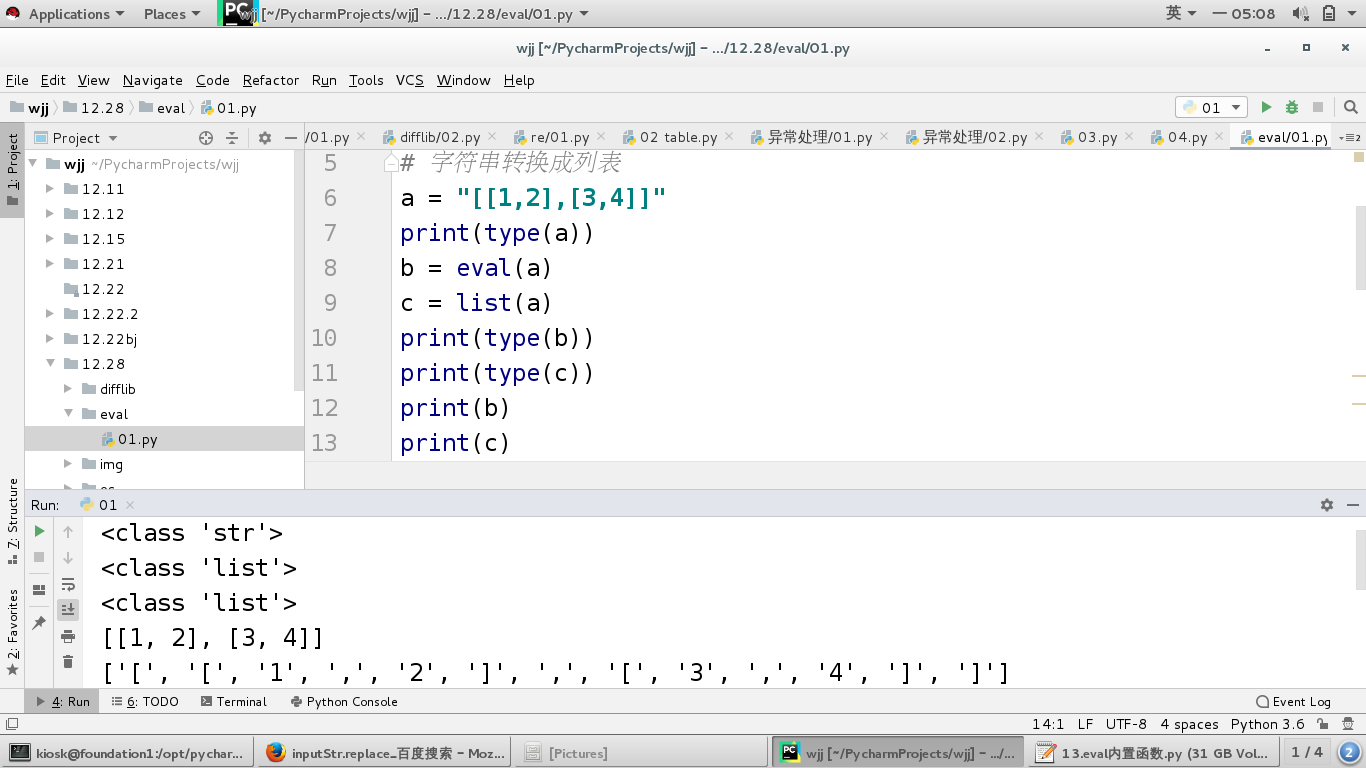Toggle scroll to end in the Run output

(68, 609)
